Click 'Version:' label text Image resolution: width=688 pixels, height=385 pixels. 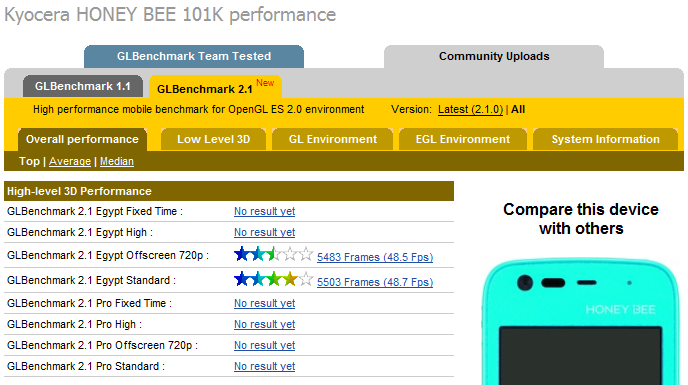(x=412, y=109)
